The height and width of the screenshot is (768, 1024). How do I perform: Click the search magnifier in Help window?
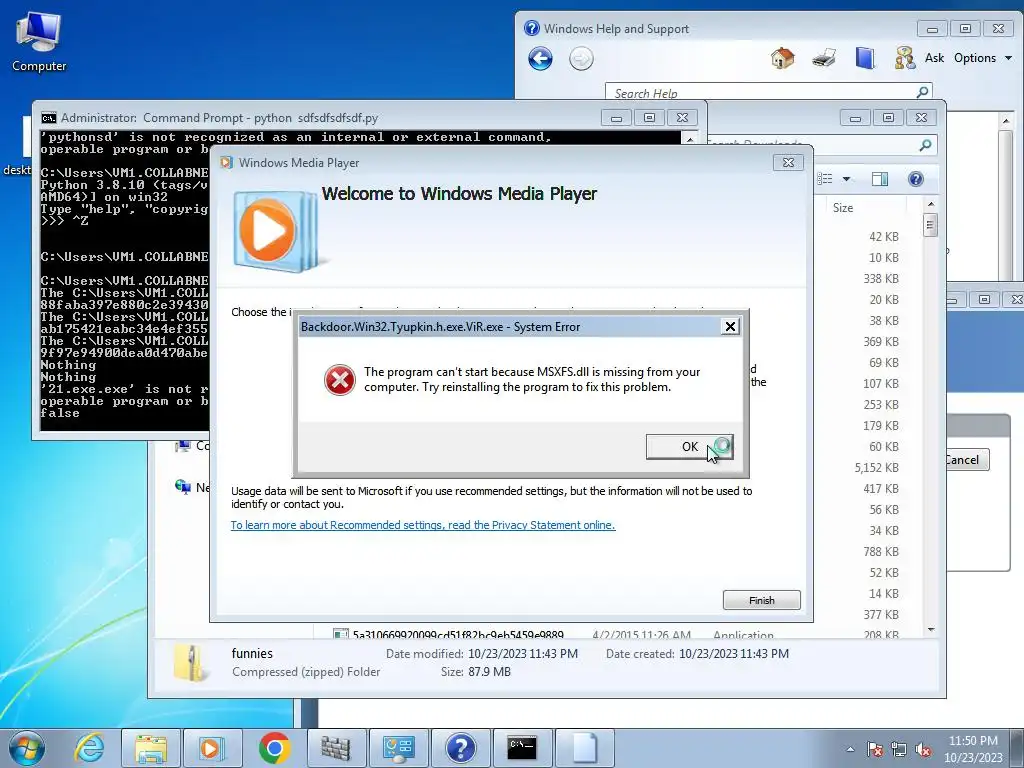coord(922,92)
